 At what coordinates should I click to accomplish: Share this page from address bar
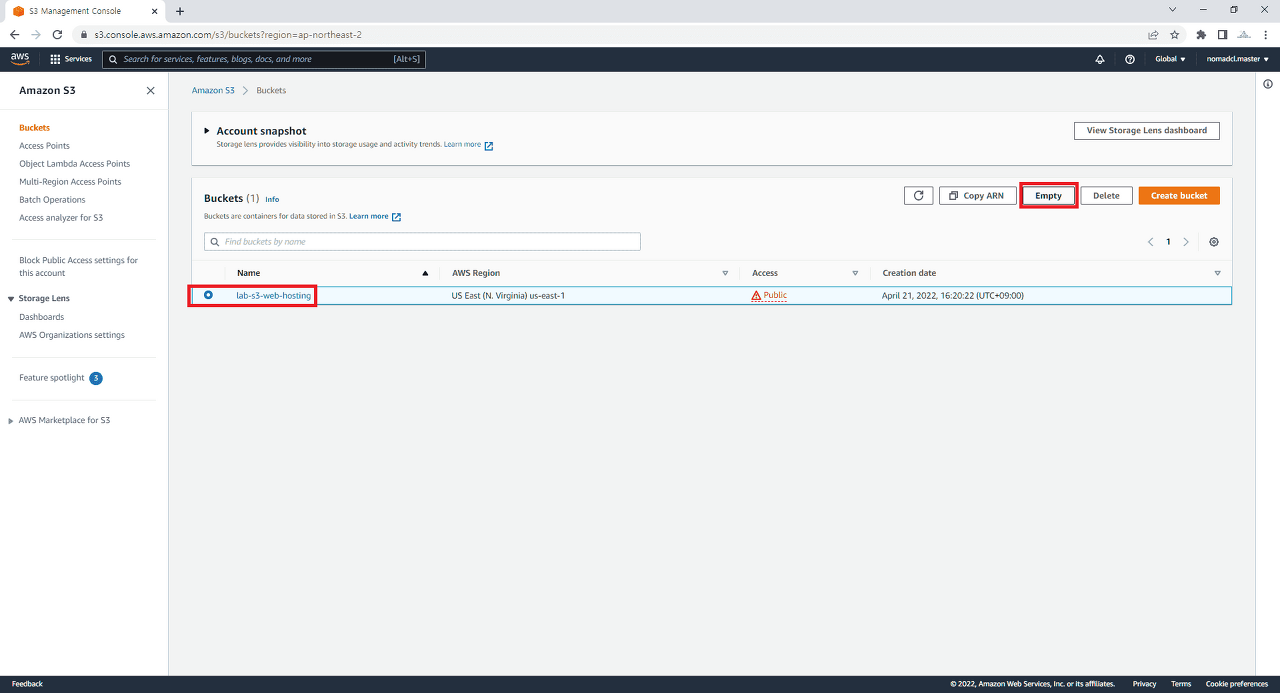tap(1153, 34)
